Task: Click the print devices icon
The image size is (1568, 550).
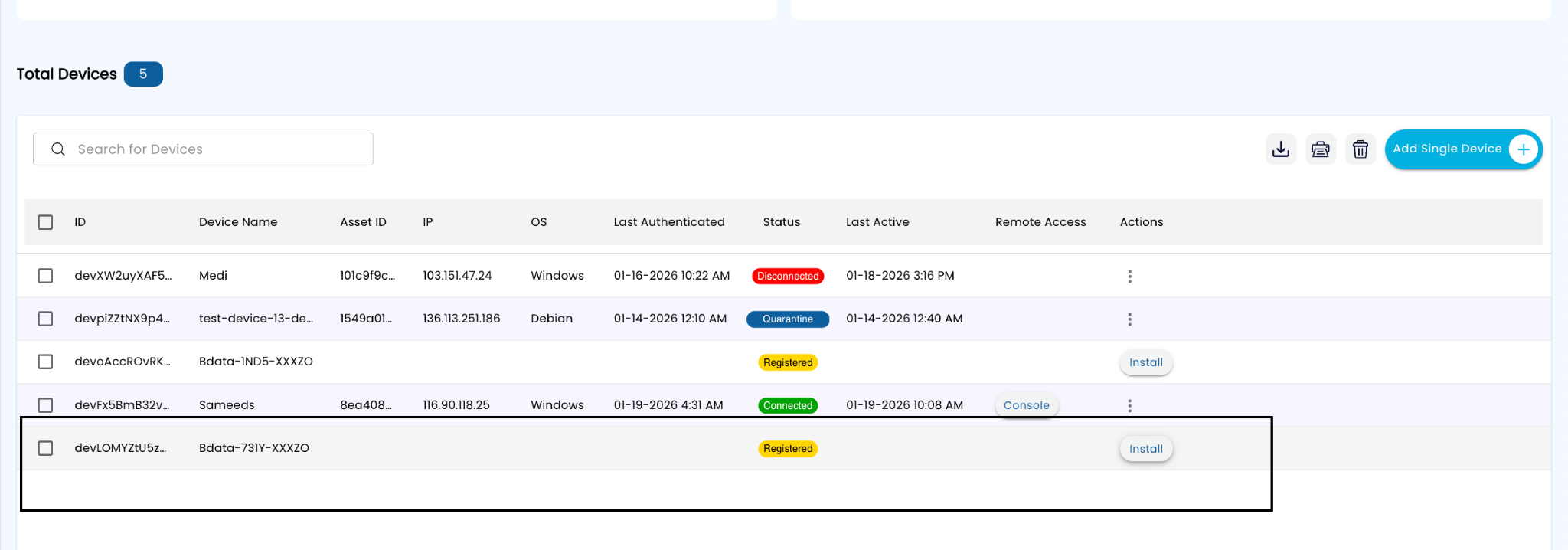Action: pyautogui.click(x=1321, y=149)
